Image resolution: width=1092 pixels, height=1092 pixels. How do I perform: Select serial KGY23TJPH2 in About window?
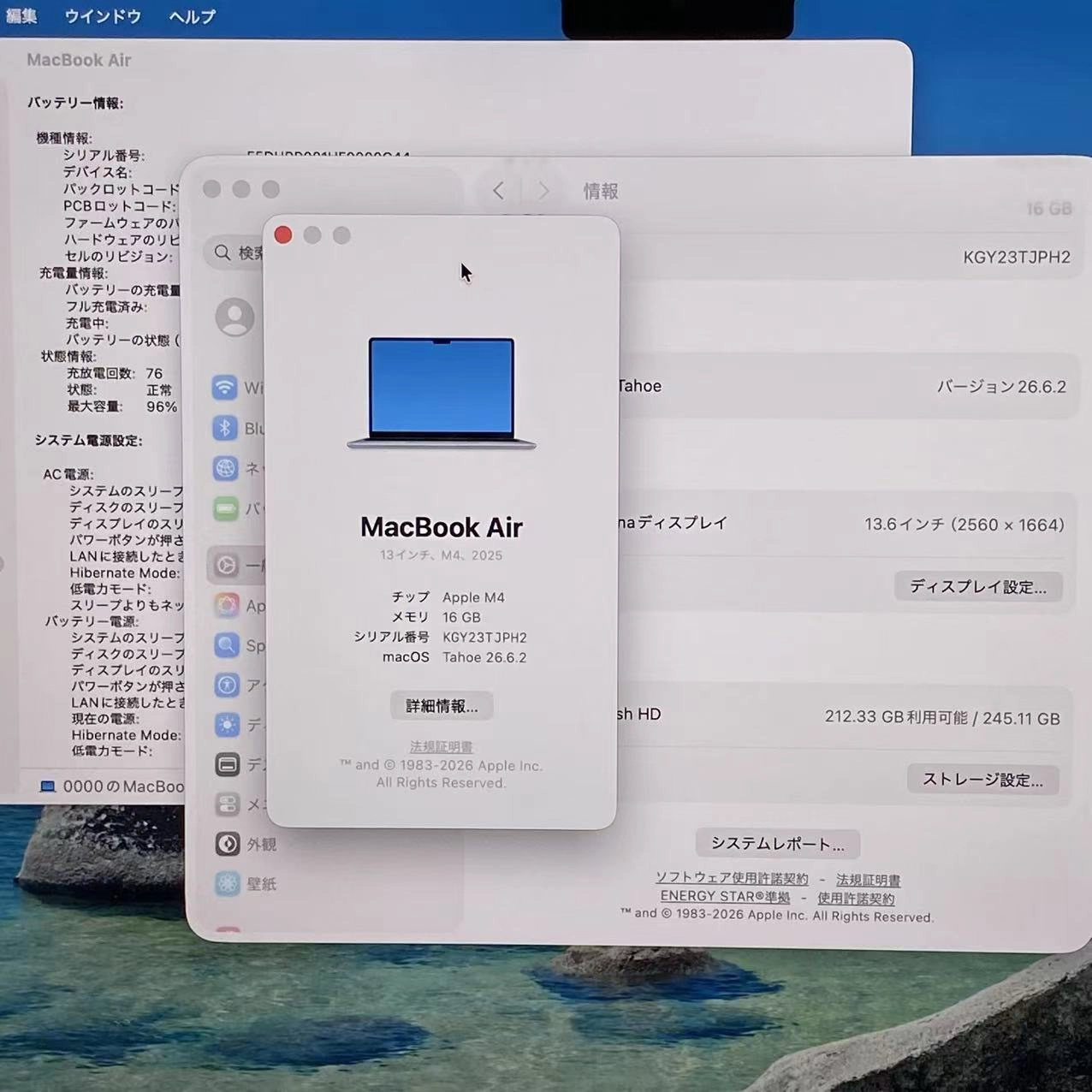point(484,638)
